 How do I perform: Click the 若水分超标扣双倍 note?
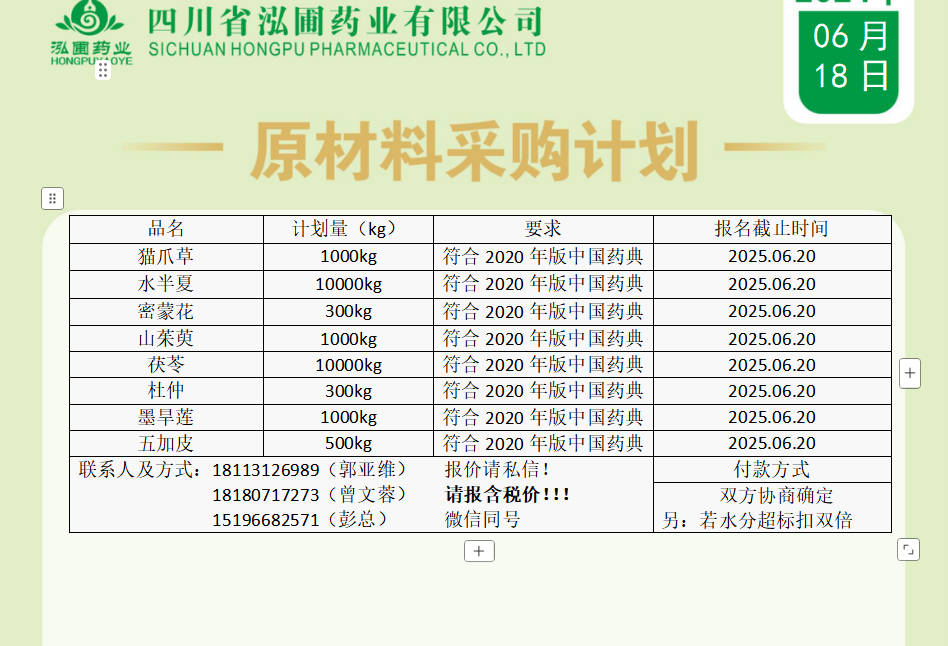tap(757, 520)
